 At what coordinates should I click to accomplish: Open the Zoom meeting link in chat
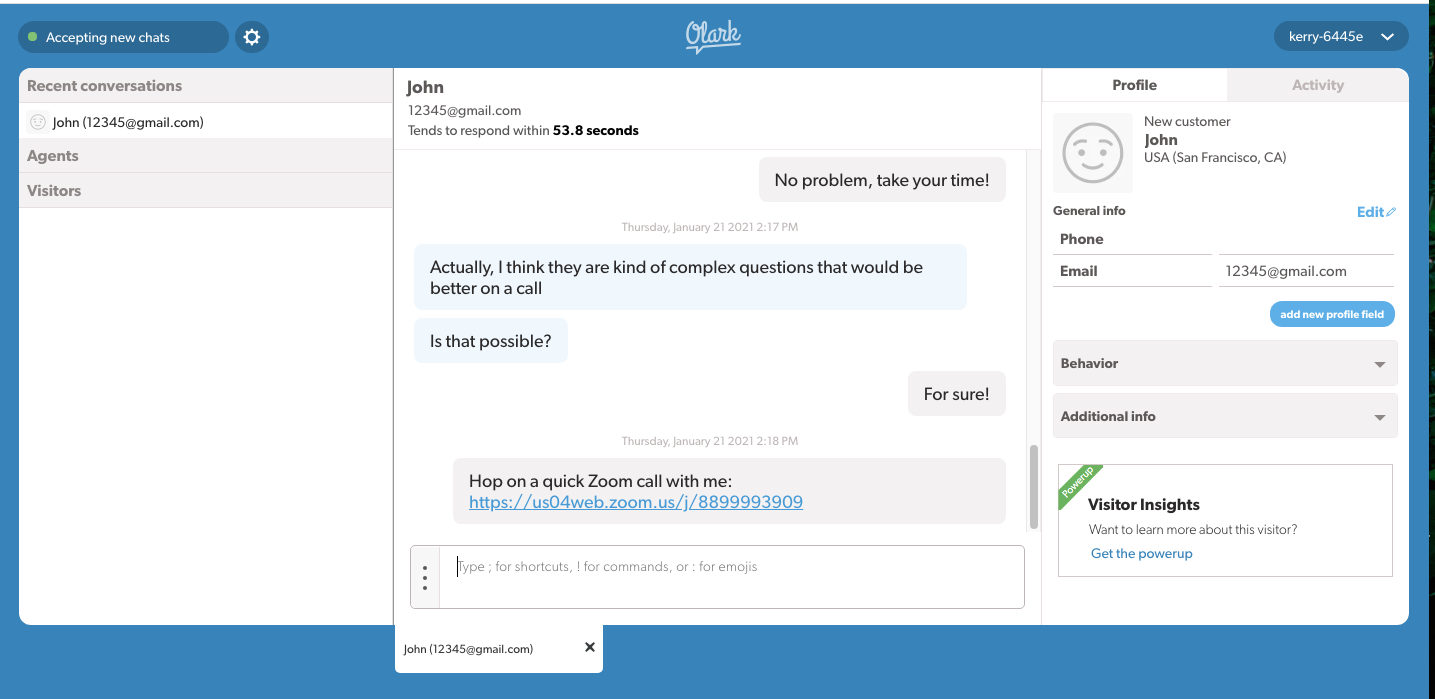pyautogui.click(x=636, y=502)
